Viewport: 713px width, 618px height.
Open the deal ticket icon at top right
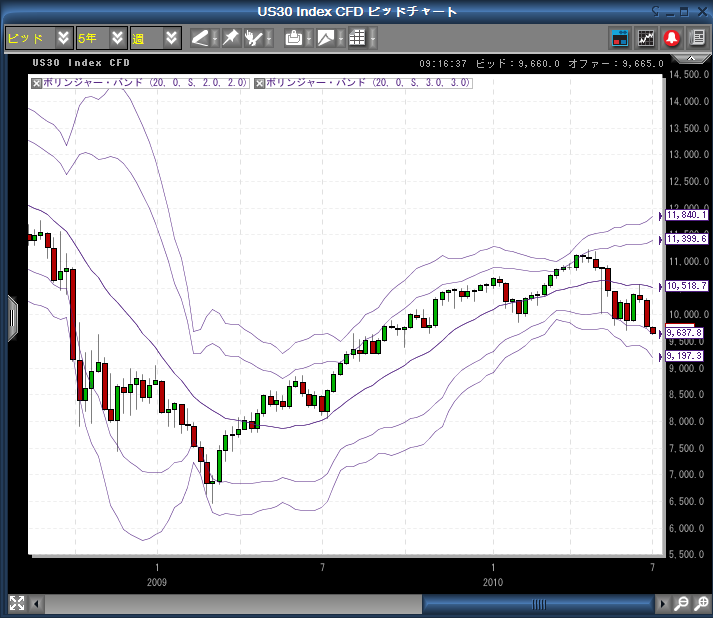pyautogui.click(x=620, y=38)
